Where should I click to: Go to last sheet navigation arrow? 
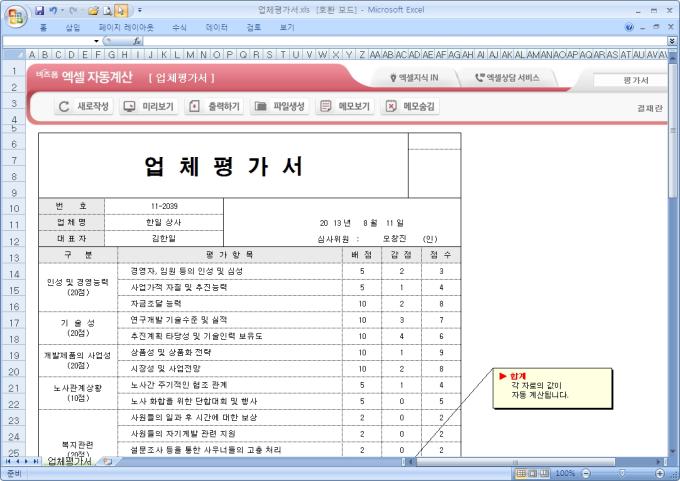(35, 461)
